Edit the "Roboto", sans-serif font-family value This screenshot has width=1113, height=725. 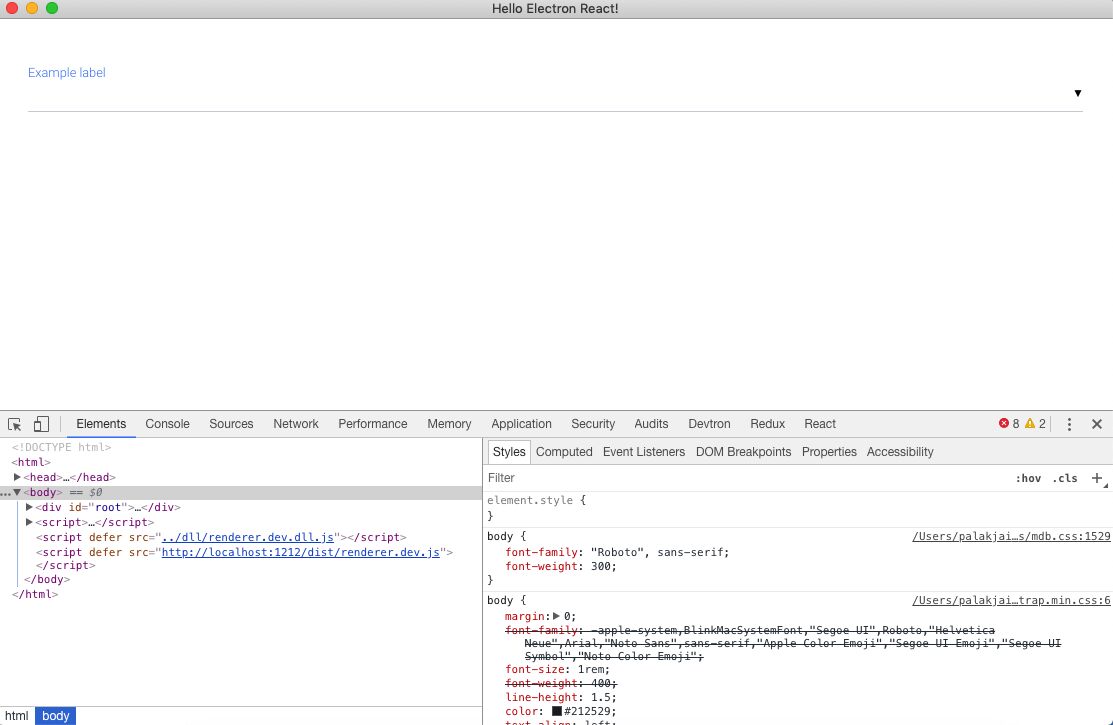[x=659, y=552]
